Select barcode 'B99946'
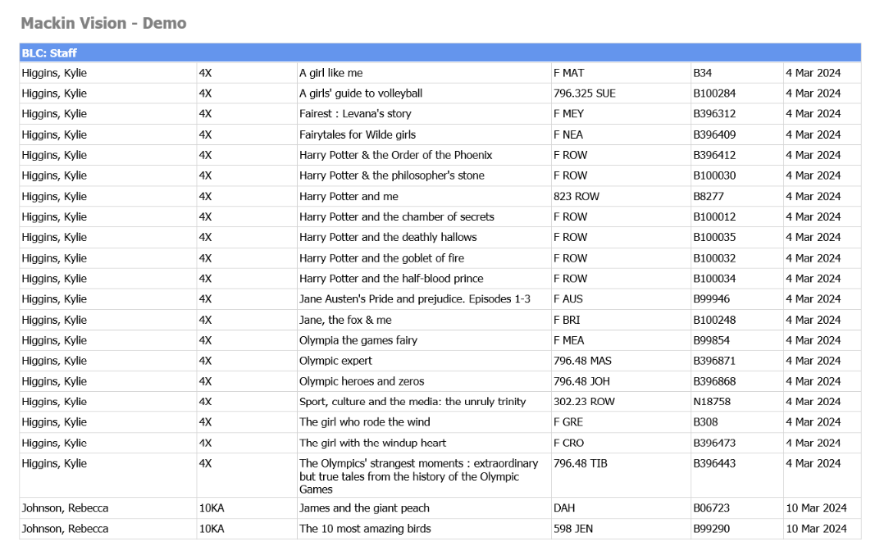 click(x=711, y=299)
